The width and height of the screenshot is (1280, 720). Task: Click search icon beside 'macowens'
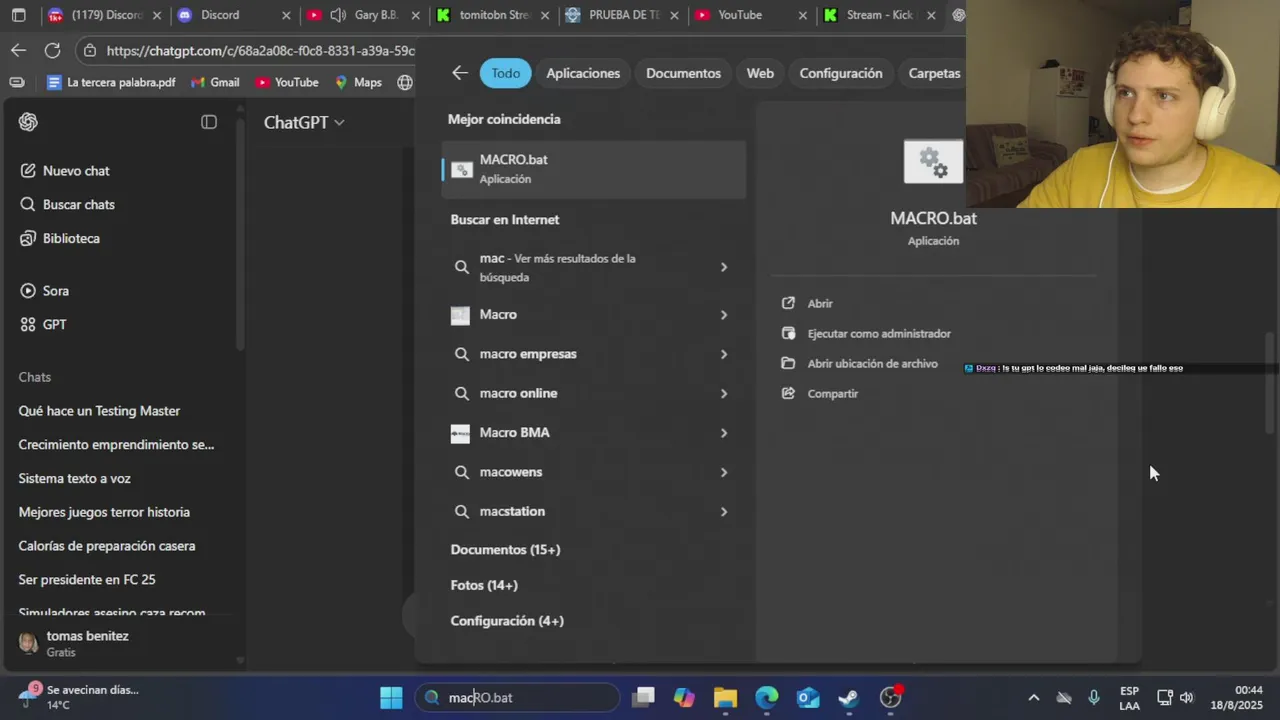point(461,472)
